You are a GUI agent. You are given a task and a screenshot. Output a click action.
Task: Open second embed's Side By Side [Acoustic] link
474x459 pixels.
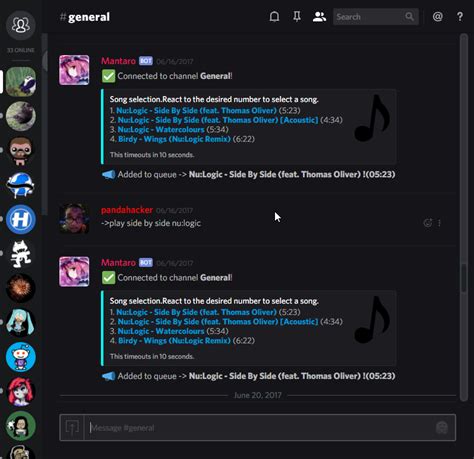tap(218, 322)
